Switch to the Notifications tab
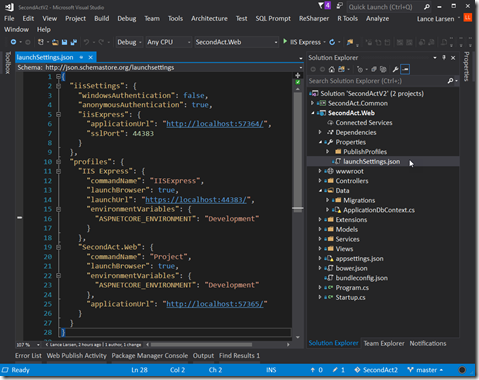This screenshot has height=380, width=479. [428, 343]
